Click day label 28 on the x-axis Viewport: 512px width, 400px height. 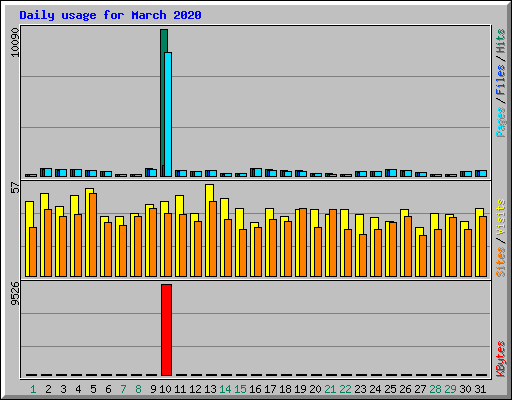tap(435, 389)
